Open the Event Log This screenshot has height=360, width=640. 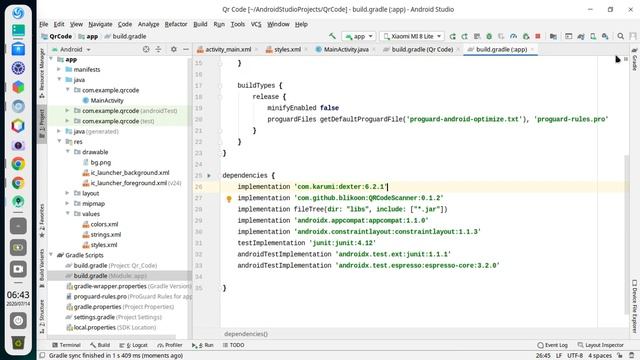point(553,345)
